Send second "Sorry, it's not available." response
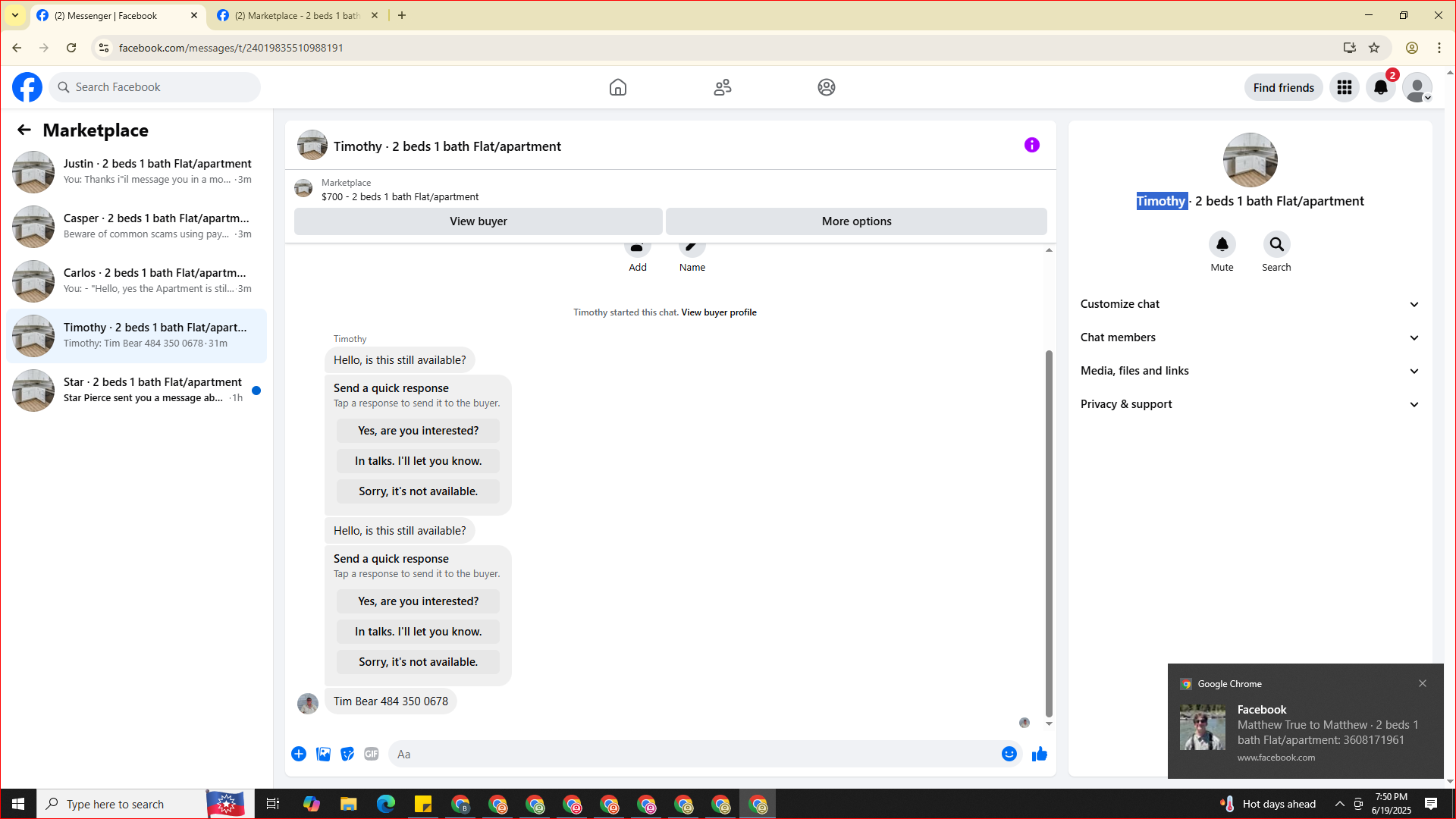Screen dimensions: 1456x819 point(419,662)
